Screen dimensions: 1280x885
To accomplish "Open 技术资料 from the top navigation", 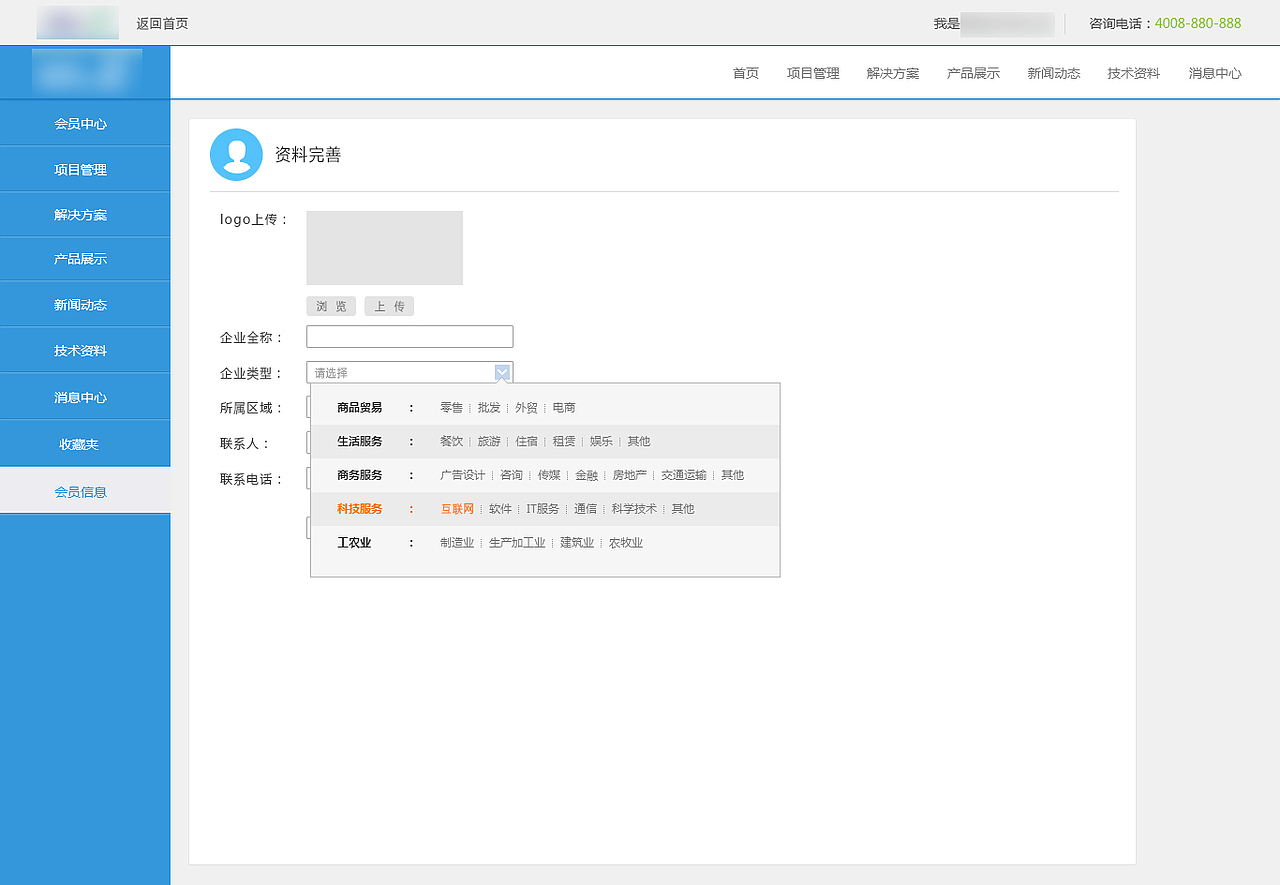I will click(1132, 72).
